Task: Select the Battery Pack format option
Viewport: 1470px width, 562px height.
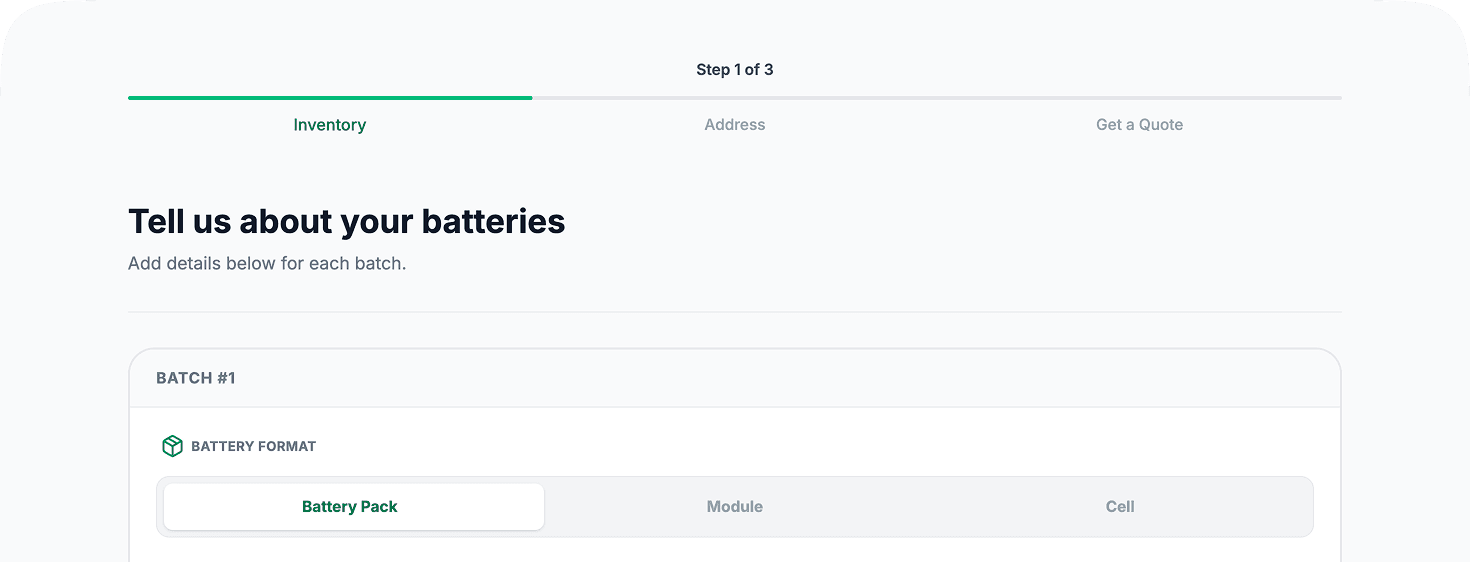Action: (350, 507)
